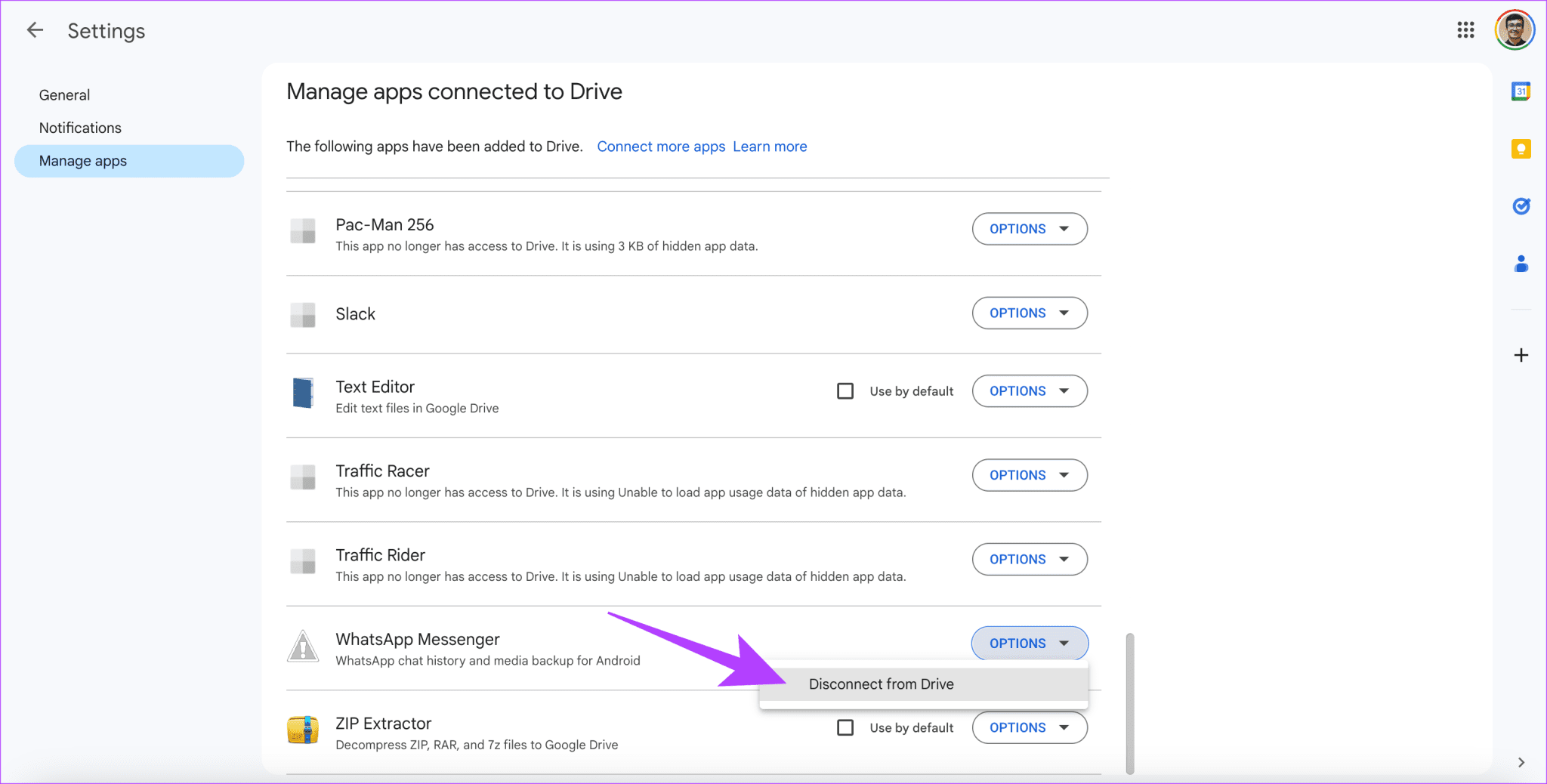The height and width of the screenshot is (784, 1547).
Task: Click 'Manage apps connected to Drive' heading
Action: [455, 91]
